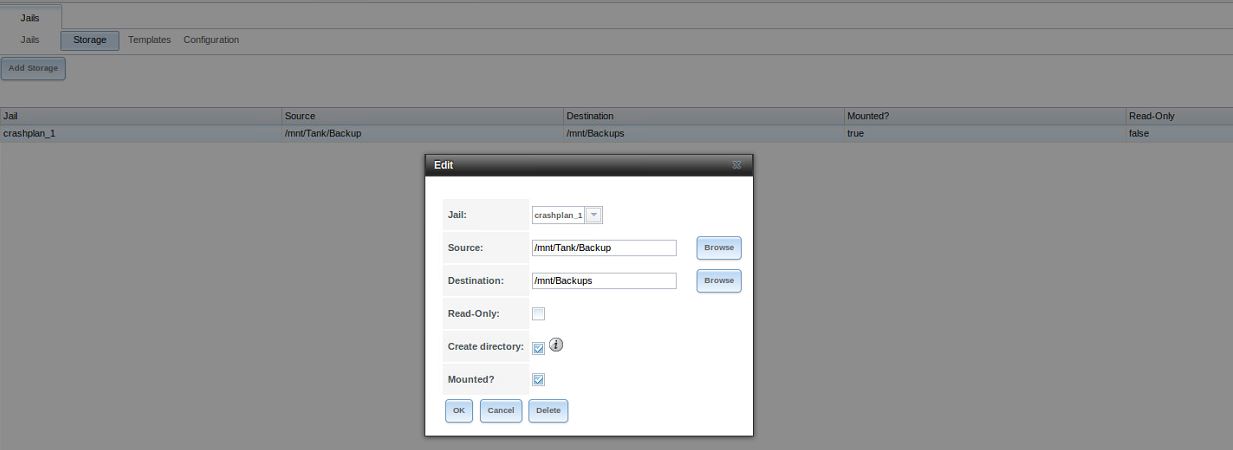
Task: Click the Add Storage button
Action: (x=33, y=68)
